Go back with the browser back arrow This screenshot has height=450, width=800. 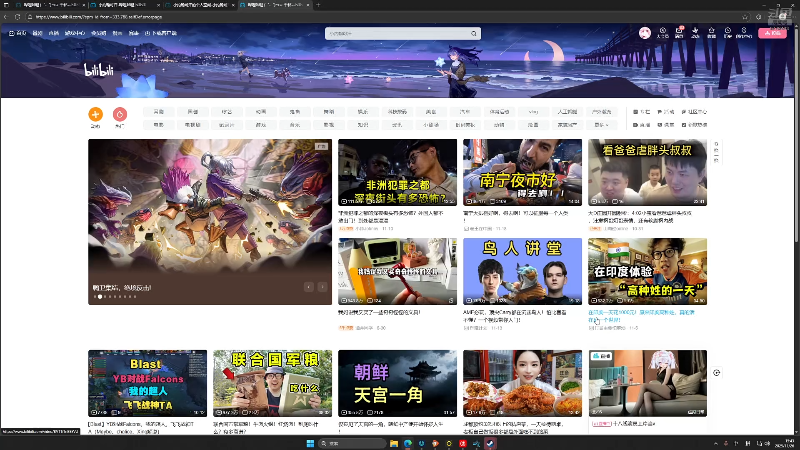click(6, 17)
